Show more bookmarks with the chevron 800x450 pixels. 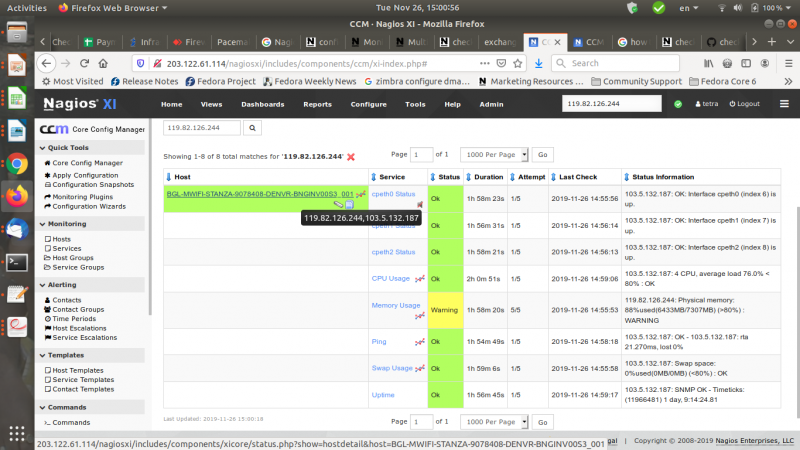point(788,81)
